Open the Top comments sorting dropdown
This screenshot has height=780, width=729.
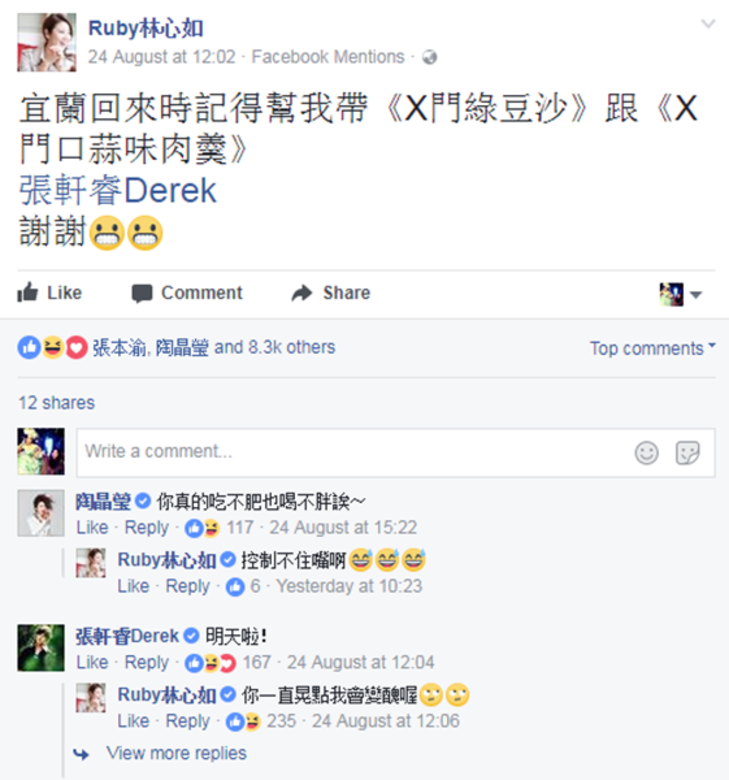(652, 348)
